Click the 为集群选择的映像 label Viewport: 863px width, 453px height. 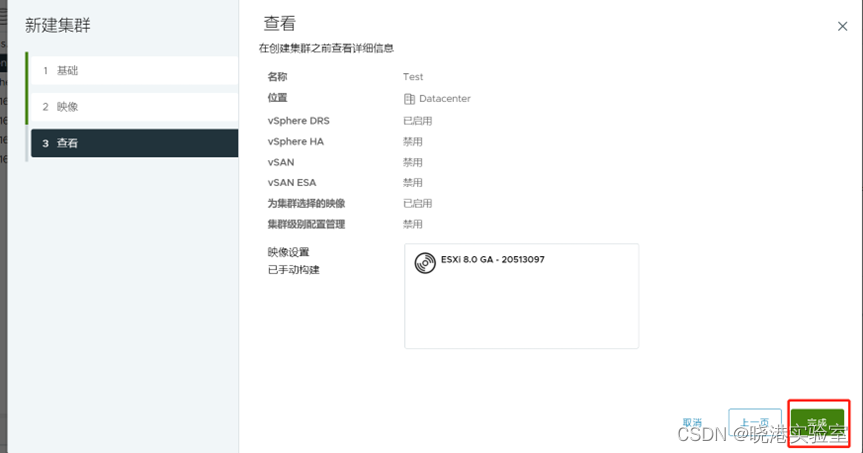tap(306, 204)
